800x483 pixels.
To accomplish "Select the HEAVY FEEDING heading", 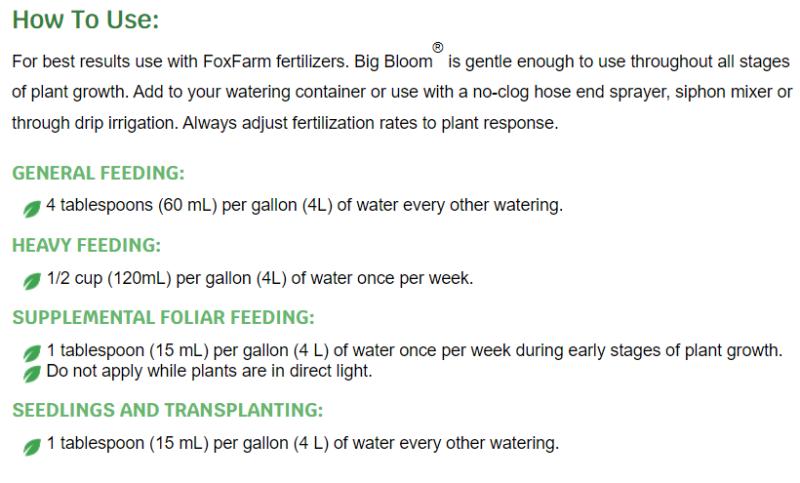I will (86, 245).
